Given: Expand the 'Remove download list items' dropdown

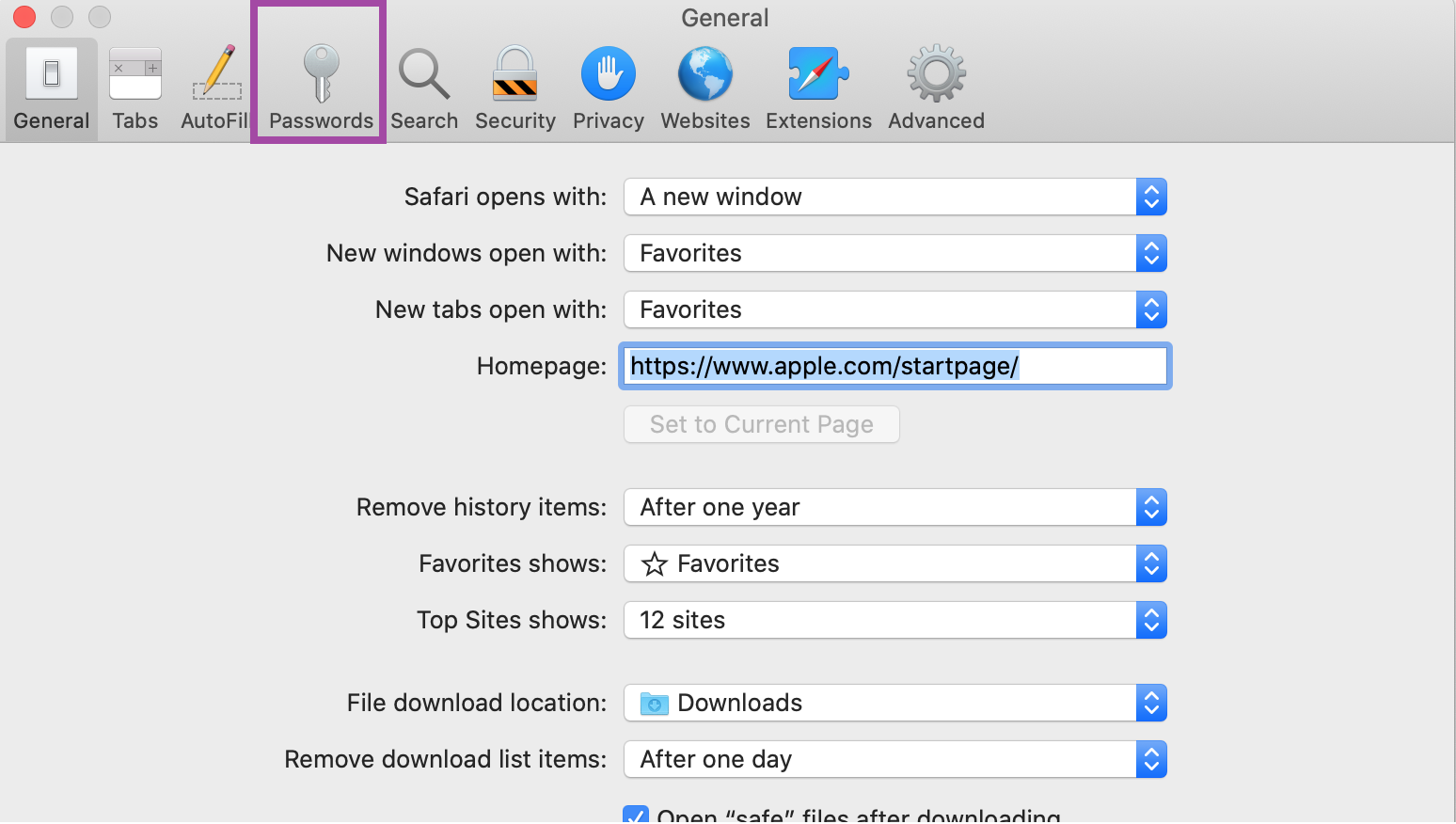Looking at the screenshot, I should pyautogui.click(x=895, y=759).
